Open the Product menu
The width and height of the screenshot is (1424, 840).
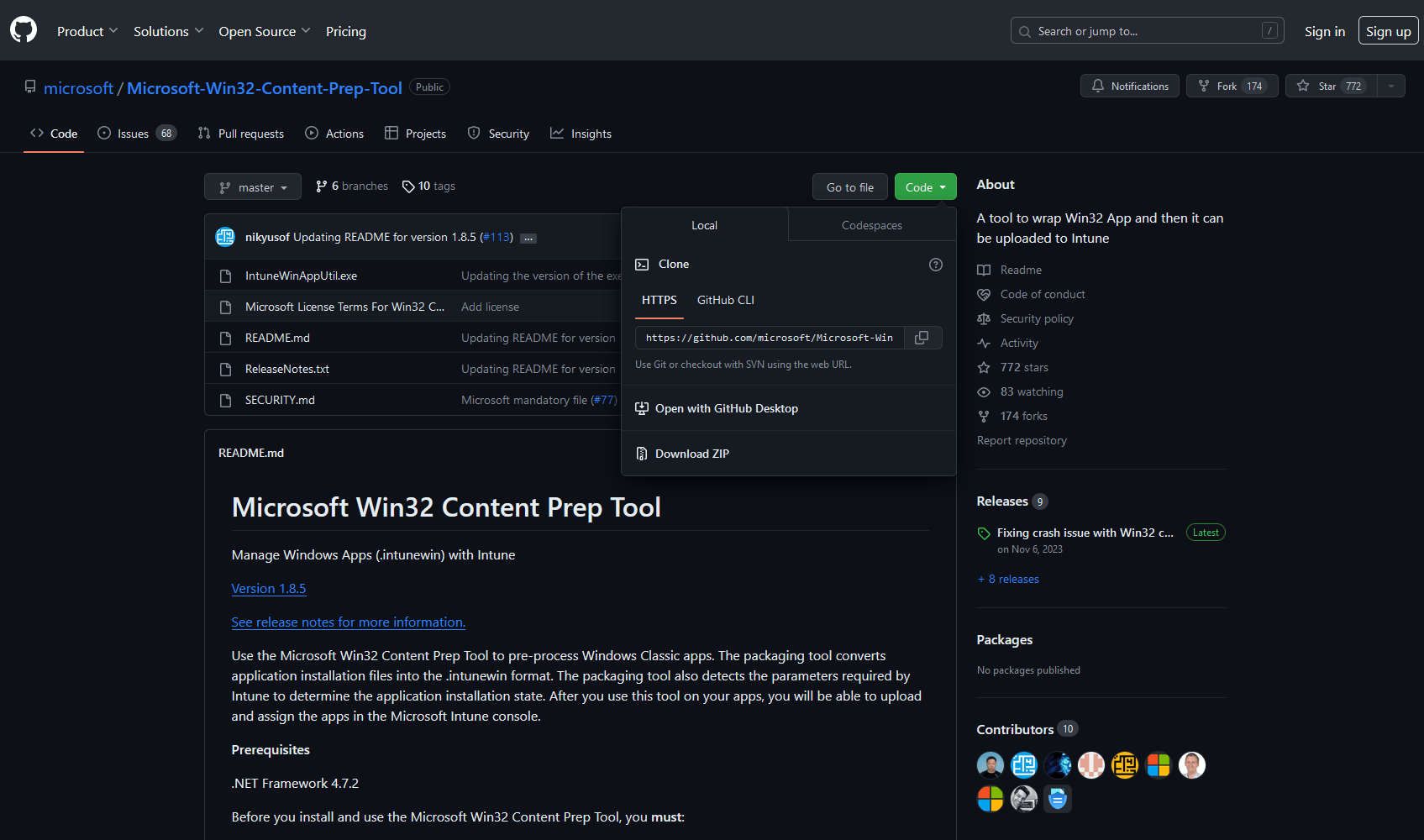(87, 31)
